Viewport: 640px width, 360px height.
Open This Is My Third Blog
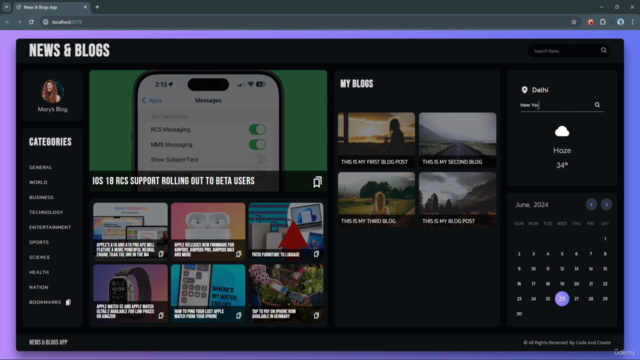tap(376, 199)
